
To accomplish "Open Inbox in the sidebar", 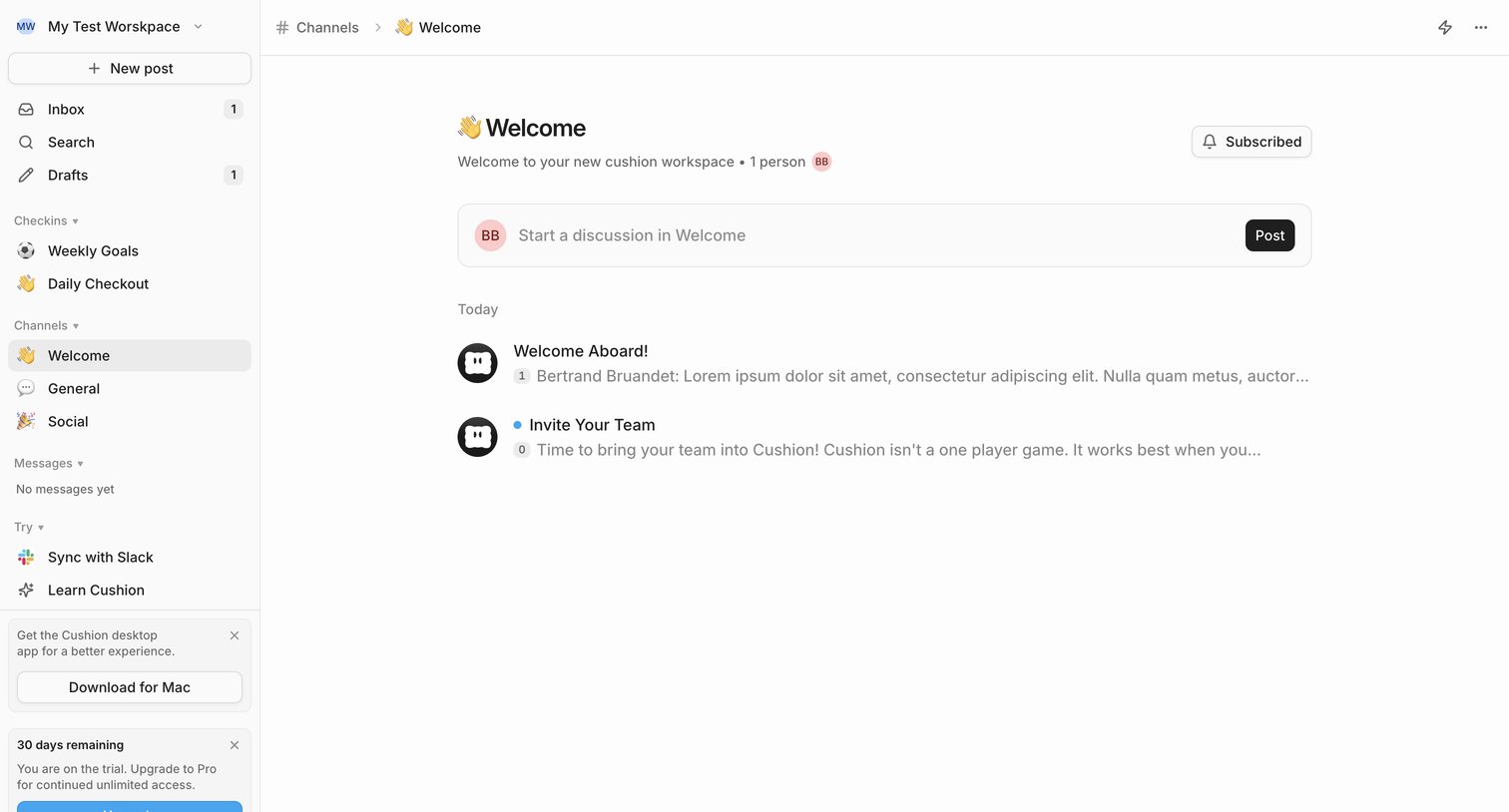I will pos(130,110).
